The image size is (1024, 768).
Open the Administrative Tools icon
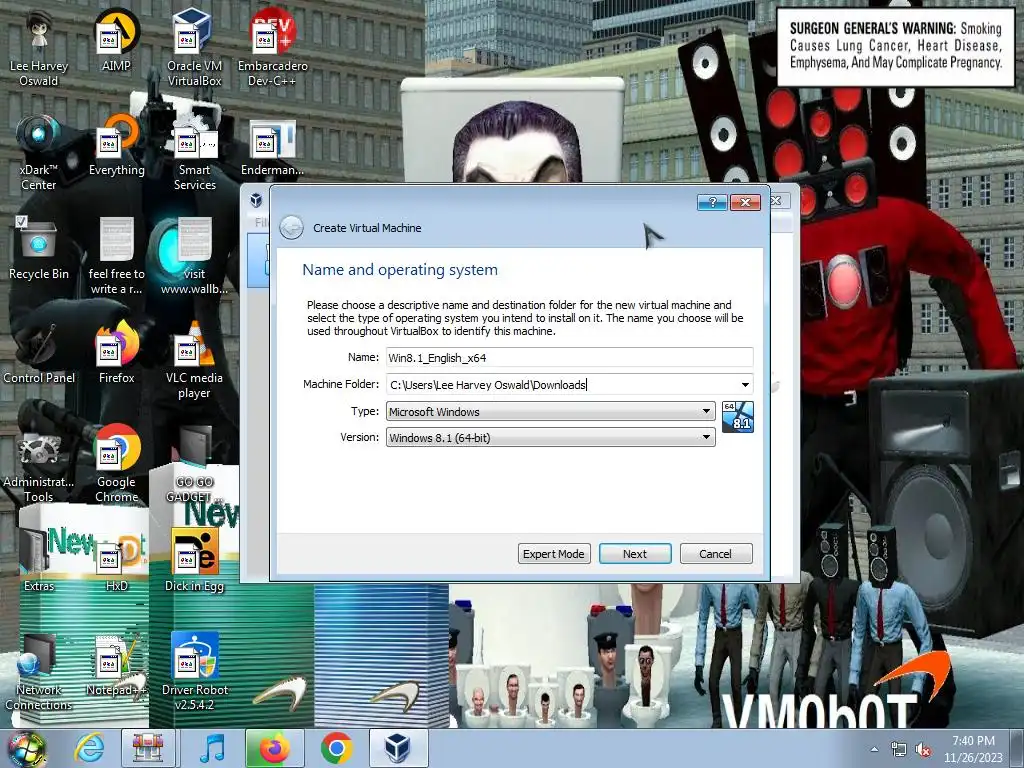click(x=39, y=465)
